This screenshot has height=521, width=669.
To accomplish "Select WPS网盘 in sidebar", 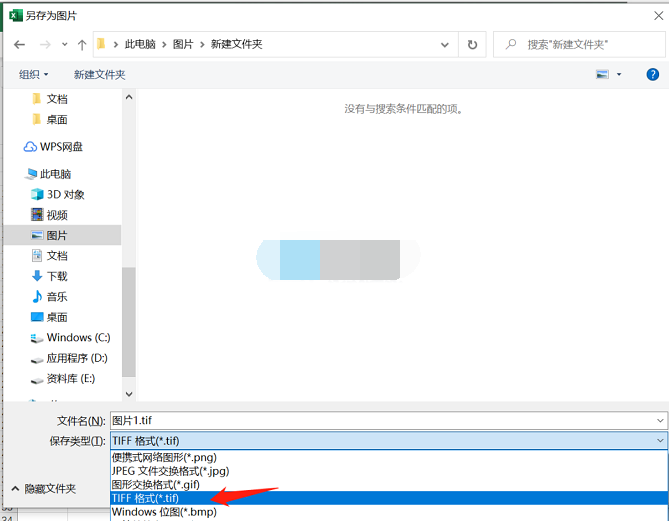I will coord(60,147).
